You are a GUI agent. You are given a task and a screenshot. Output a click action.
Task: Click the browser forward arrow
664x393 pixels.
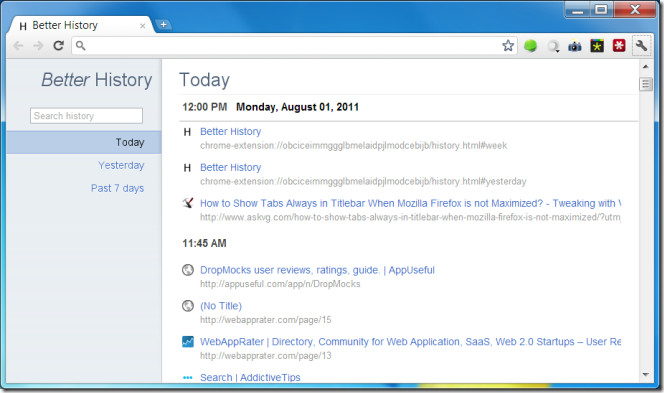[38, 46]
